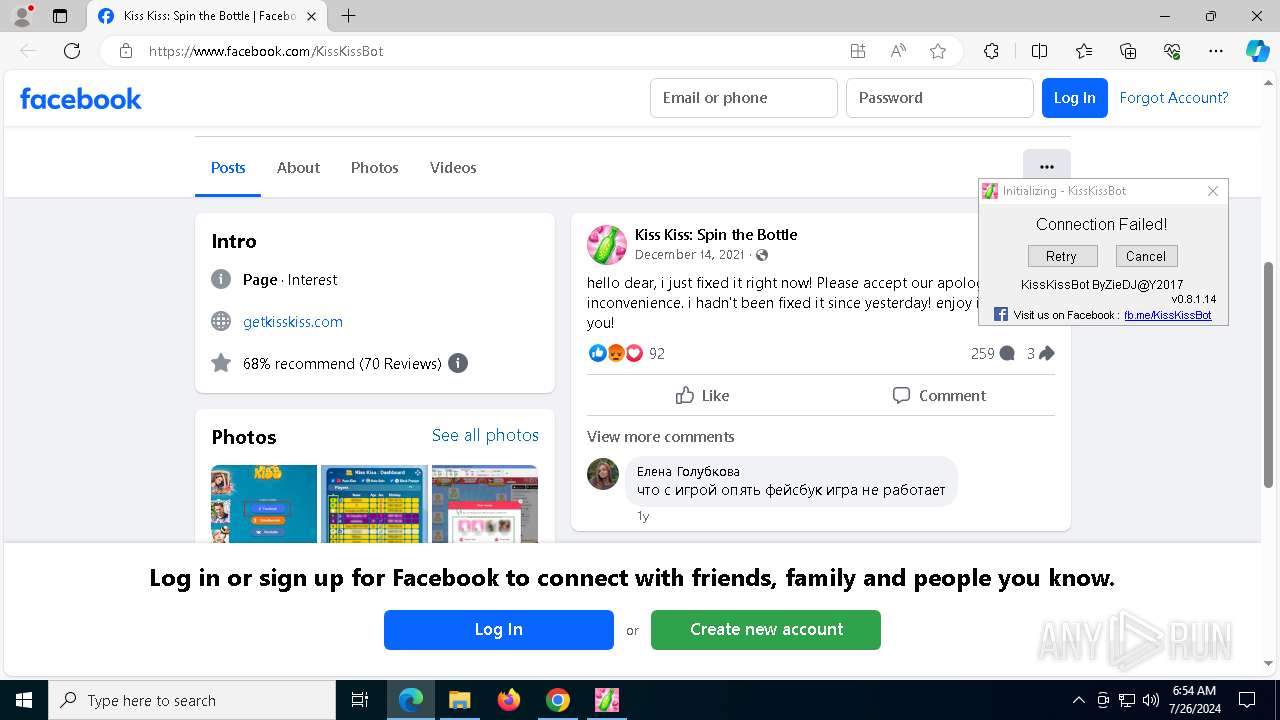The image size is (1280, 720).
Task: Click the header Log In button
Action: 1075,98
